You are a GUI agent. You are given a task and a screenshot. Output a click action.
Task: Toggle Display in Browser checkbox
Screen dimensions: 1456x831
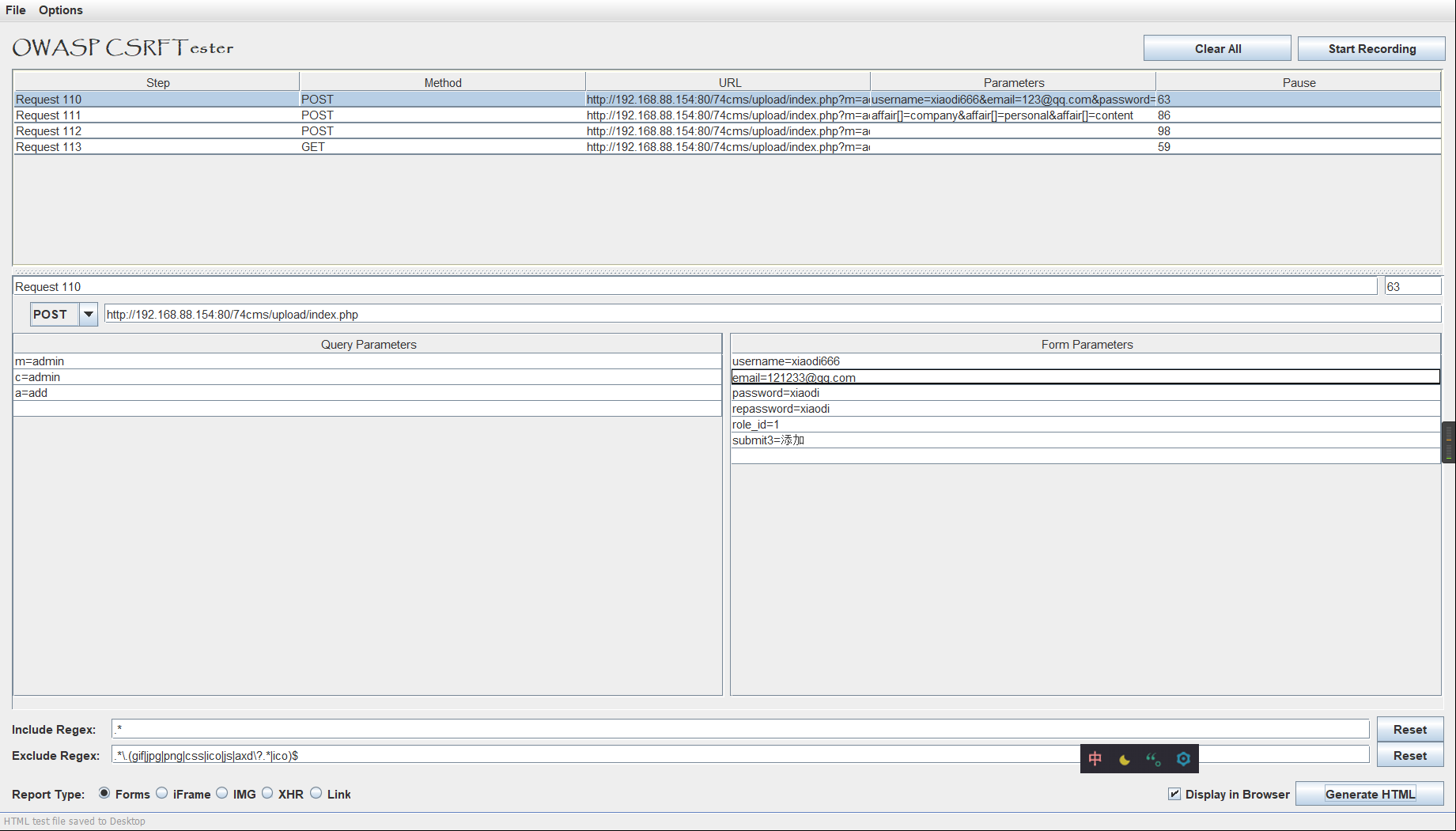pyautogui.click(x=1174, y=794)
